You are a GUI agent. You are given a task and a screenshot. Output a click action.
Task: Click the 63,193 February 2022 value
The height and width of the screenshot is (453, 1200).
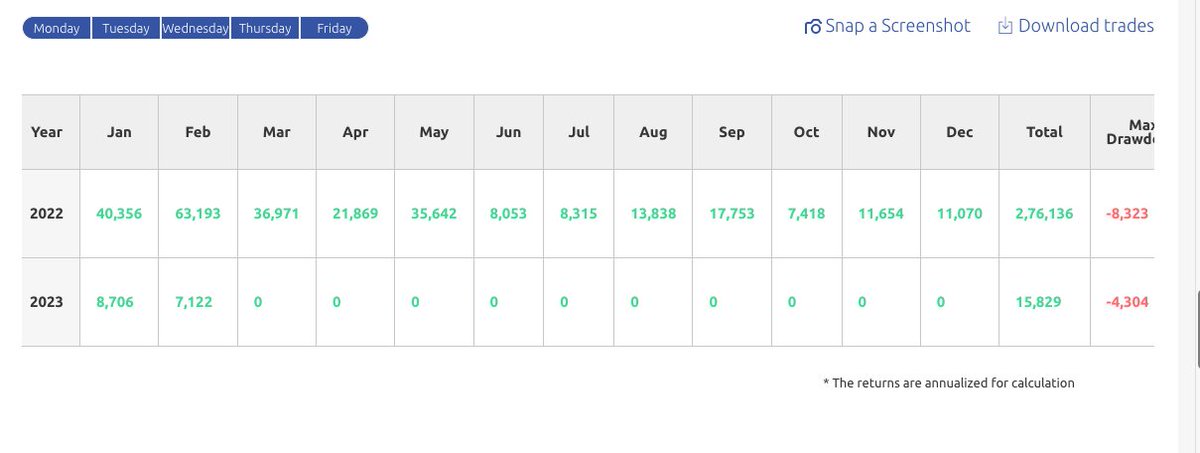pyautogui.click(x=198, y=214)
